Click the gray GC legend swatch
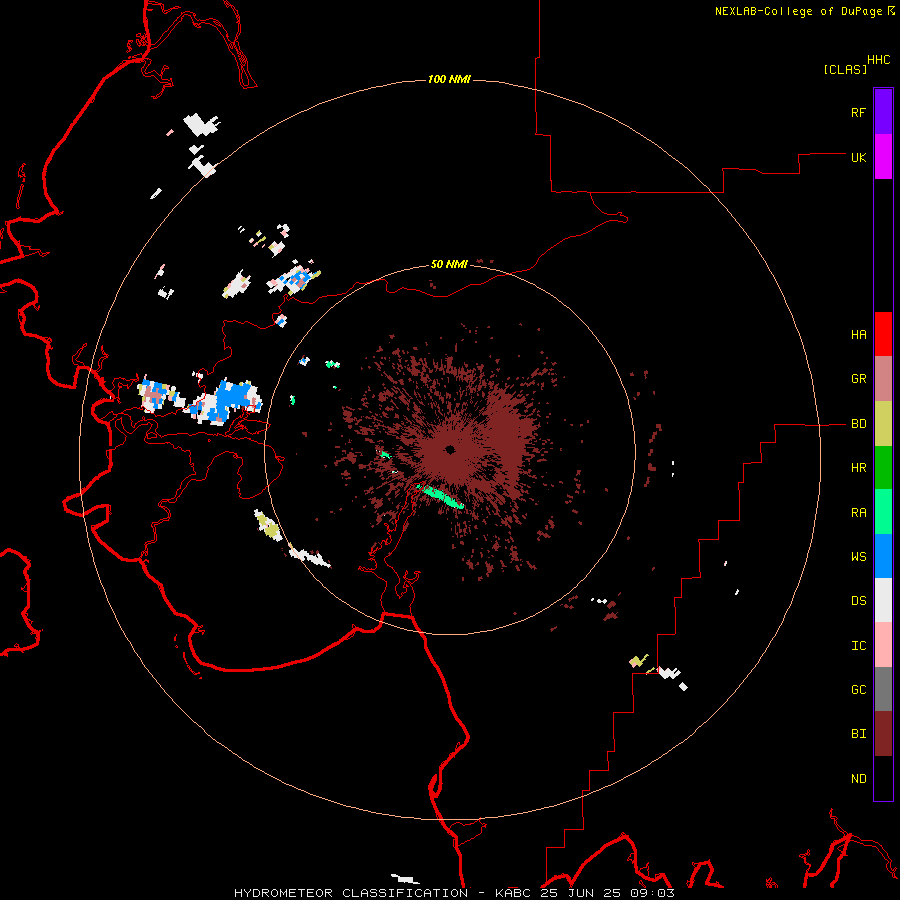 click(883, 689)
